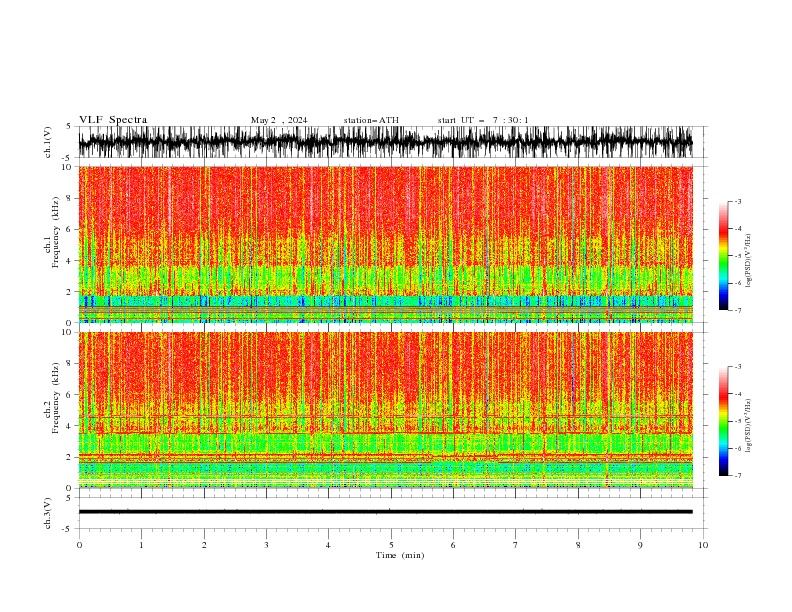Image resolution: width=792 pixels, height=612 pixels.
Task: Click time axis tick label "9"
Action: coord(640,545)
